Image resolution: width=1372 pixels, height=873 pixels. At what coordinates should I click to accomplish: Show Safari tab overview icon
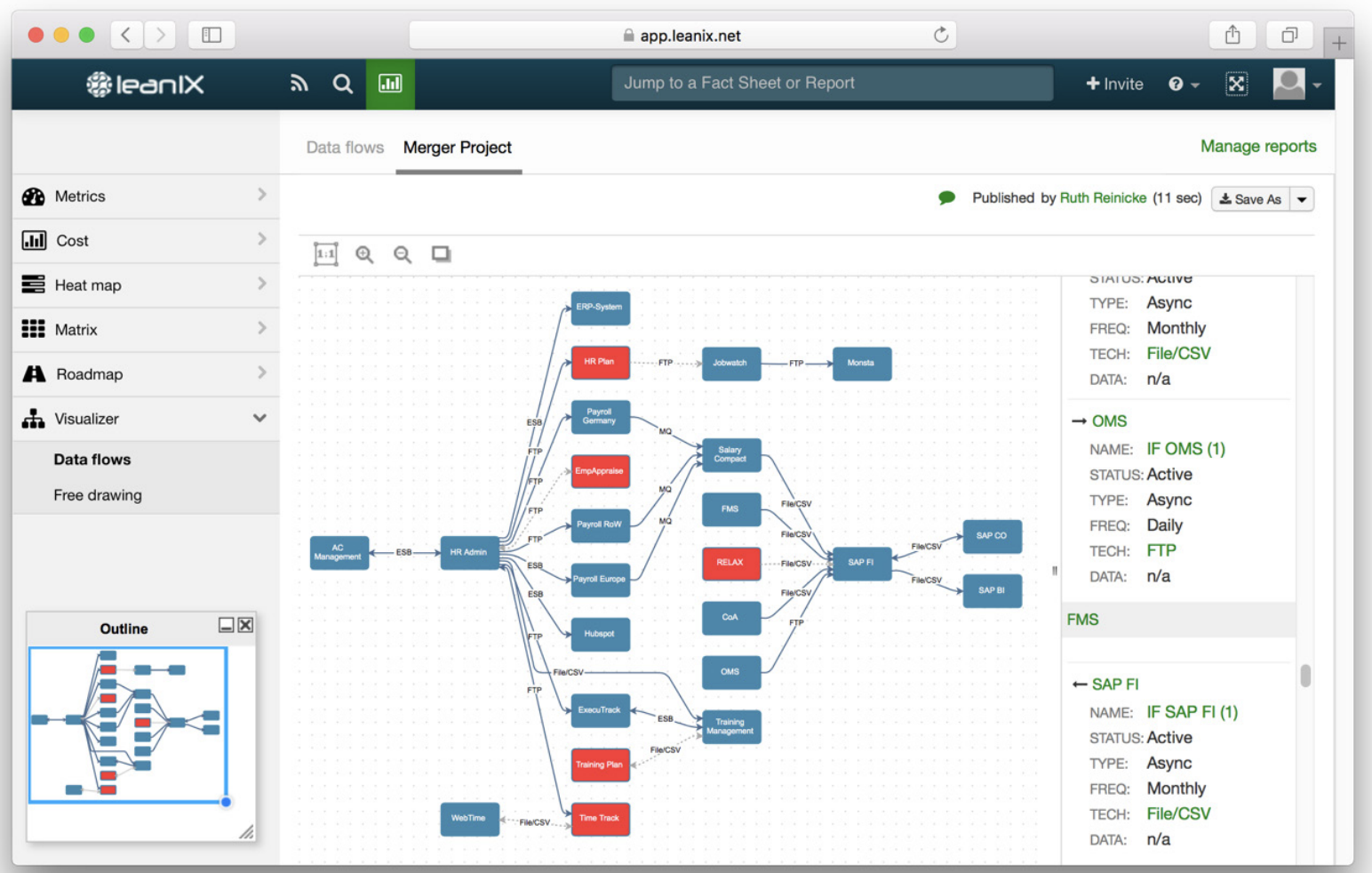click(x=1289, y=35)
